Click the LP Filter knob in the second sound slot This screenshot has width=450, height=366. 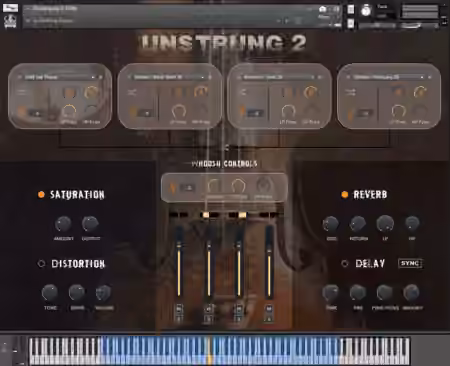(179, 111)
